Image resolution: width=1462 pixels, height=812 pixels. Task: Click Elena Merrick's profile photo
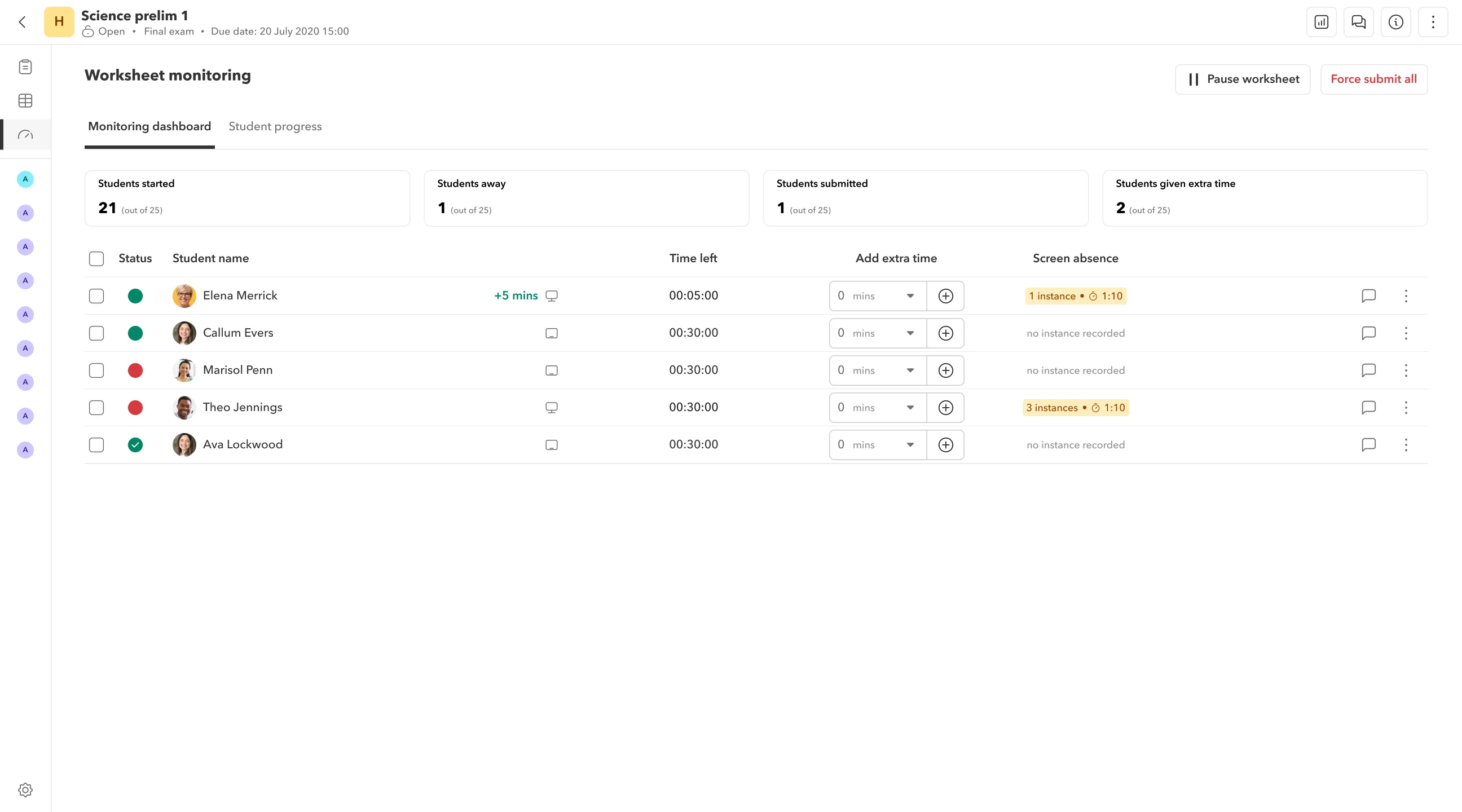pyautogui.click(x=184, y=296)
